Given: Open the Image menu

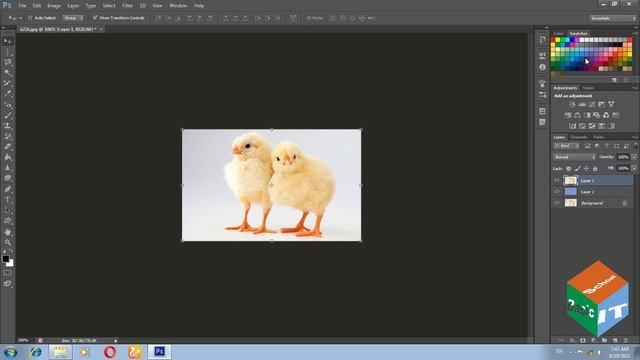Looking at the screenshot, I should 54,6.
